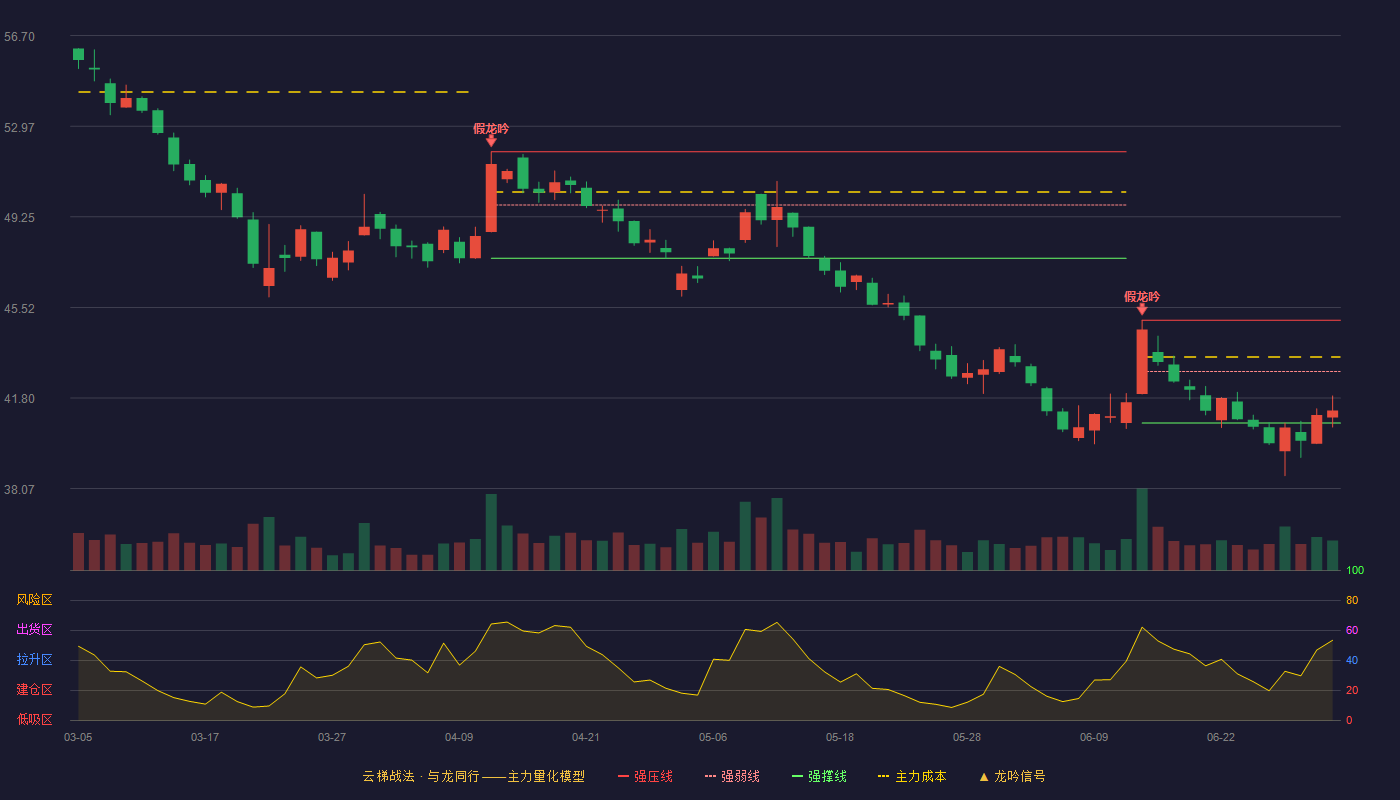Screen dimensions: 1400x800
Task: Click the pink dotted icon beside 强弱线
Action: click(710, 776)
